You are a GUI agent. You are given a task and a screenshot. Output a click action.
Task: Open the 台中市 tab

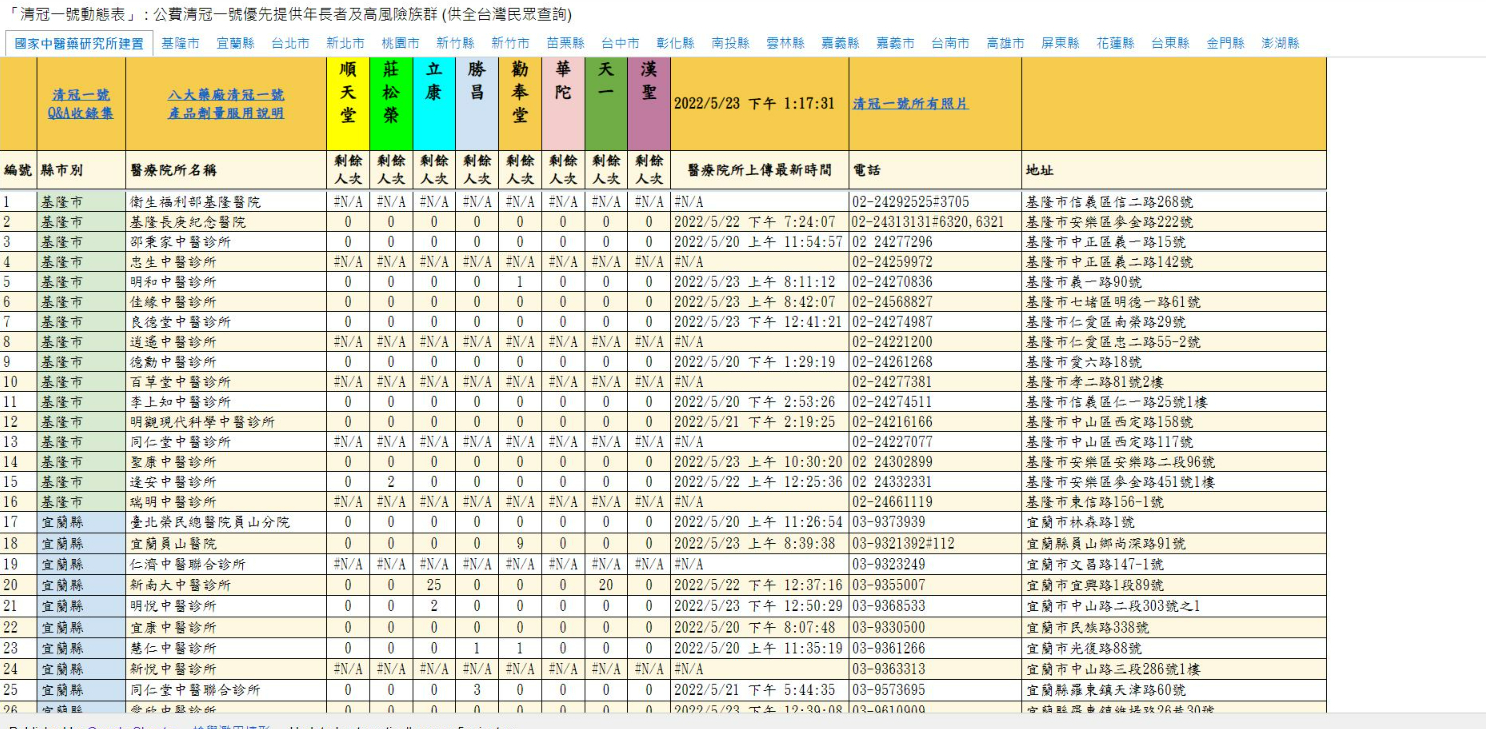620,44
